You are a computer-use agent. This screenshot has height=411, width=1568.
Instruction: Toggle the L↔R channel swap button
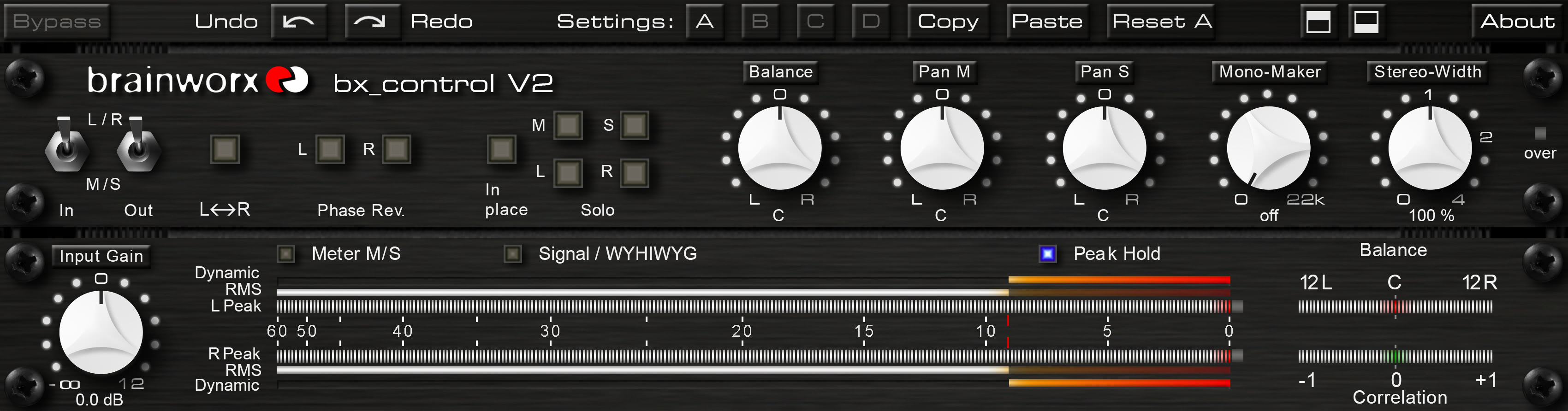[x=225, y=149]
